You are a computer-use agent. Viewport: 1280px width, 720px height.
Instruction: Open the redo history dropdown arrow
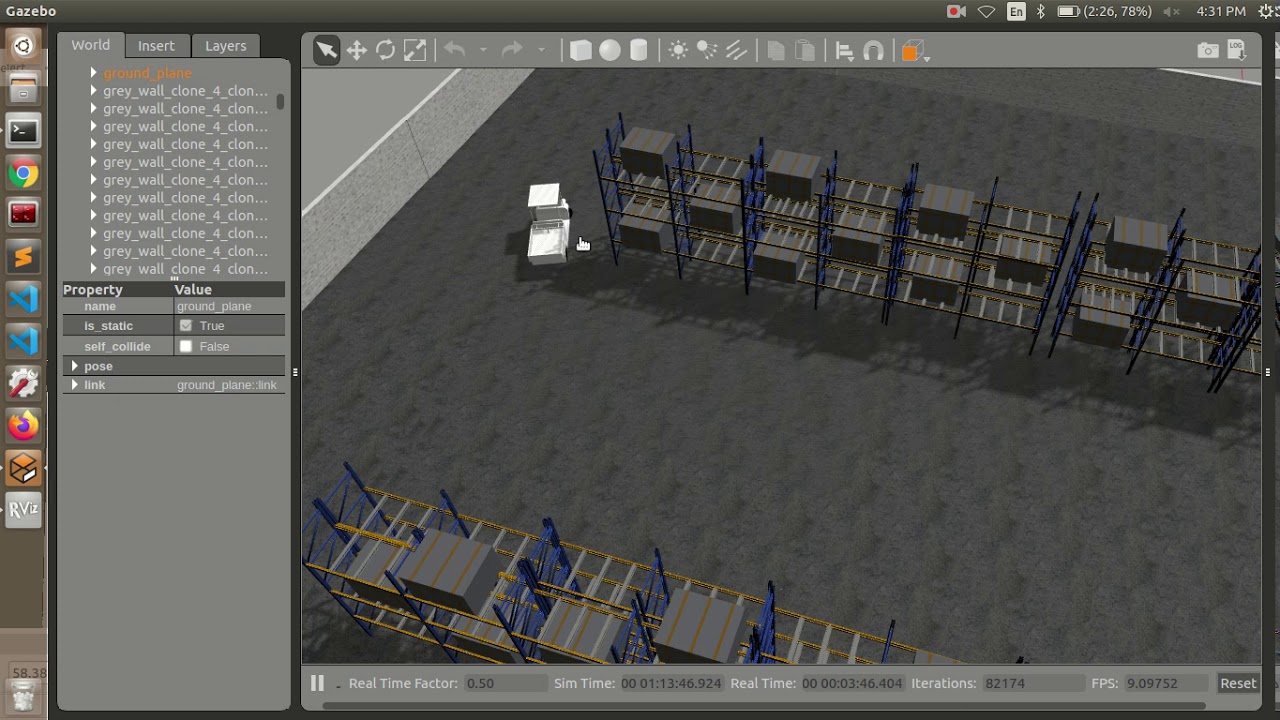[x=541, y=49]
